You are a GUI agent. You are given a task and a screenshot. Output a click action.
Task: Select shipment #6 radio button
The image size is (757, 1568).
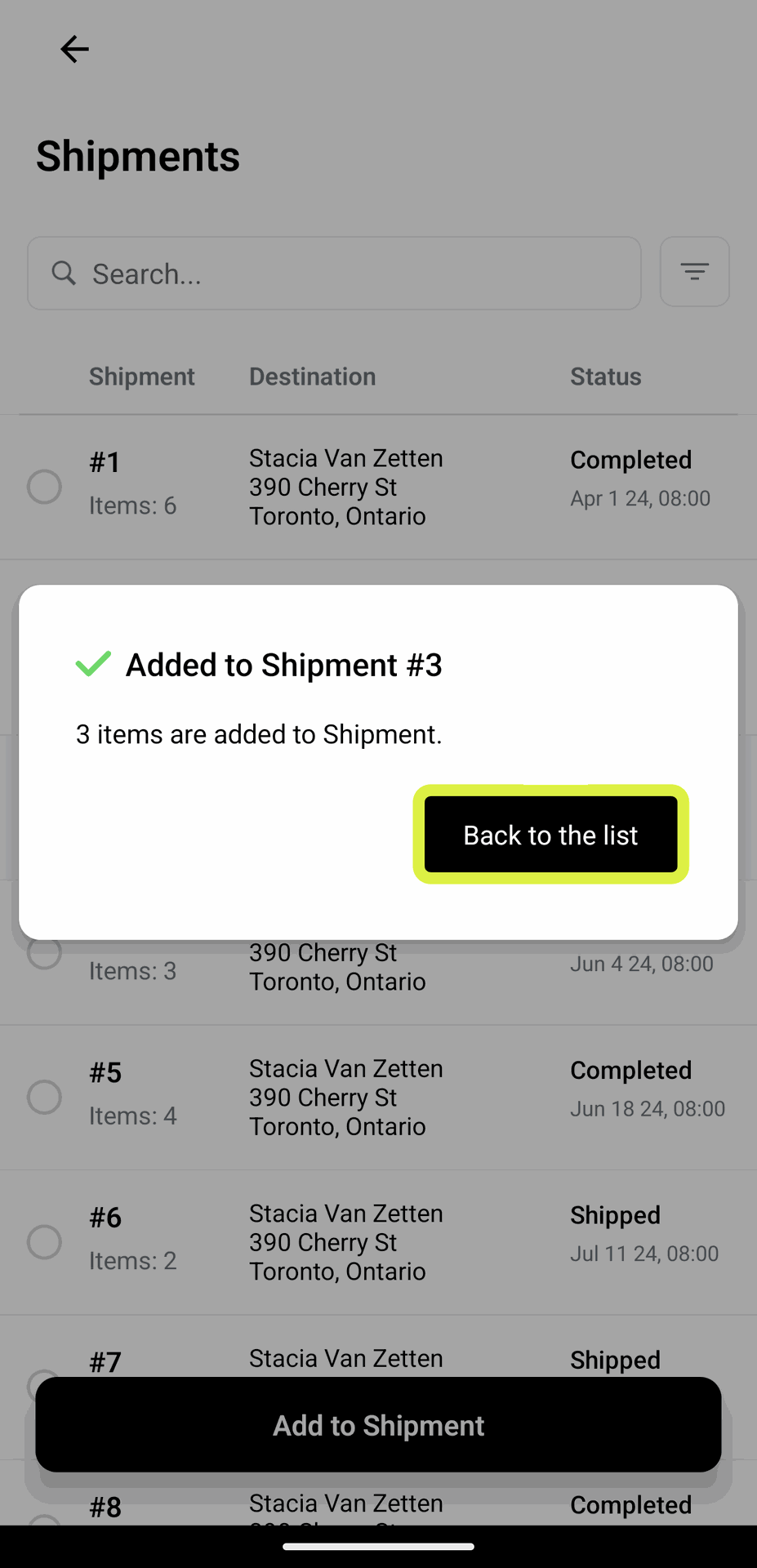pyautogui.click(x=44, y=1242)
